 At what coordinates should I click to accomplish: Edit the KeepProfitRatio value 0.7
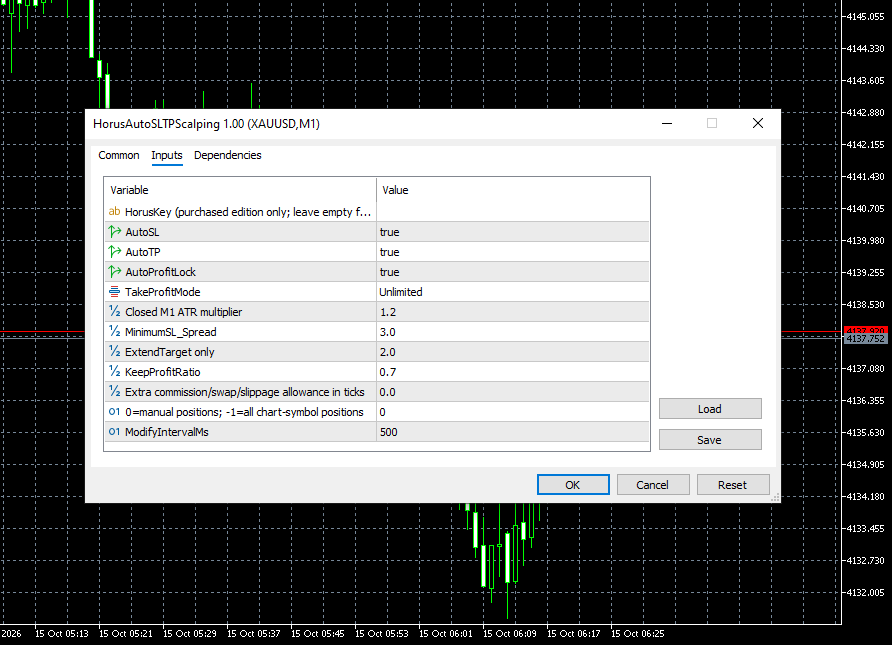pyautogui.click(x=513, y=372)
